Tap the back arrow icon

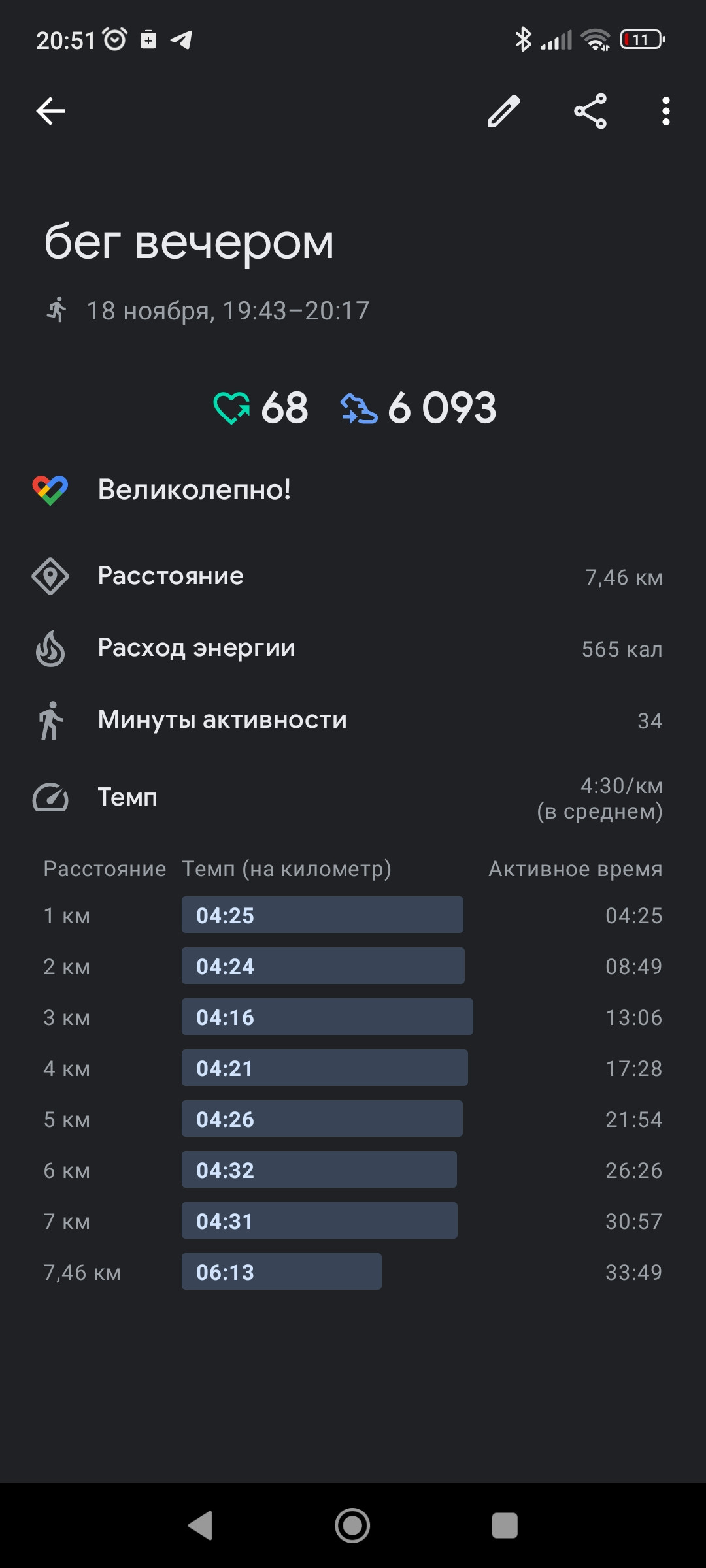coord(50,111)
